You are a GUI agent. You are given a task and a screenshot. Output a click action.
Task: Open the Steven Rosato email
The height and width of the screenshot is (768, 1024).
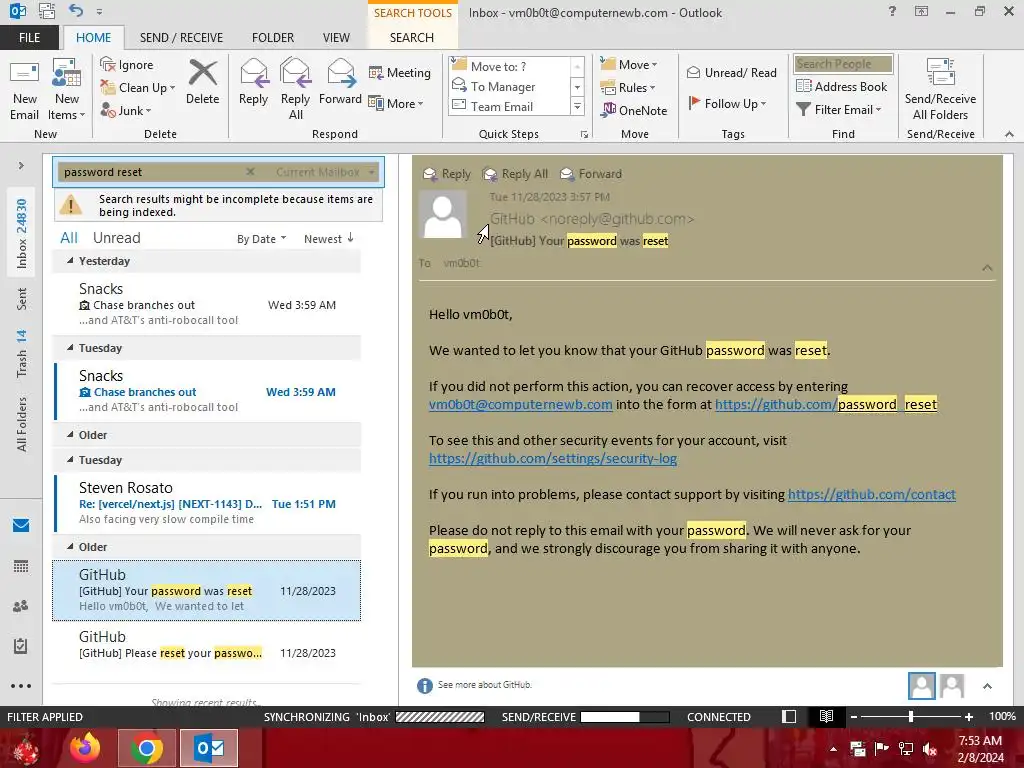(207, 503)
